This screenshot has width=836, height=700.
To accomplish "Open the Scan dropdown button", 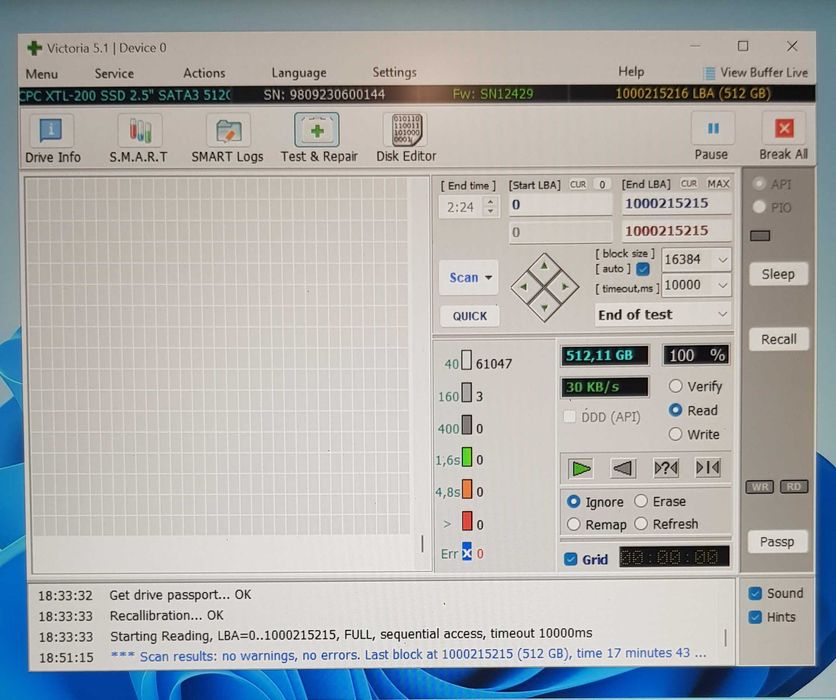I will (469, 278).
